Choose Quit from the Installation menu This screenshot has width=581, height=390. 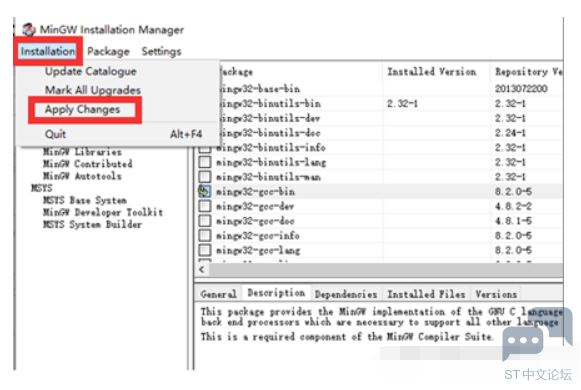pos(55,134)
